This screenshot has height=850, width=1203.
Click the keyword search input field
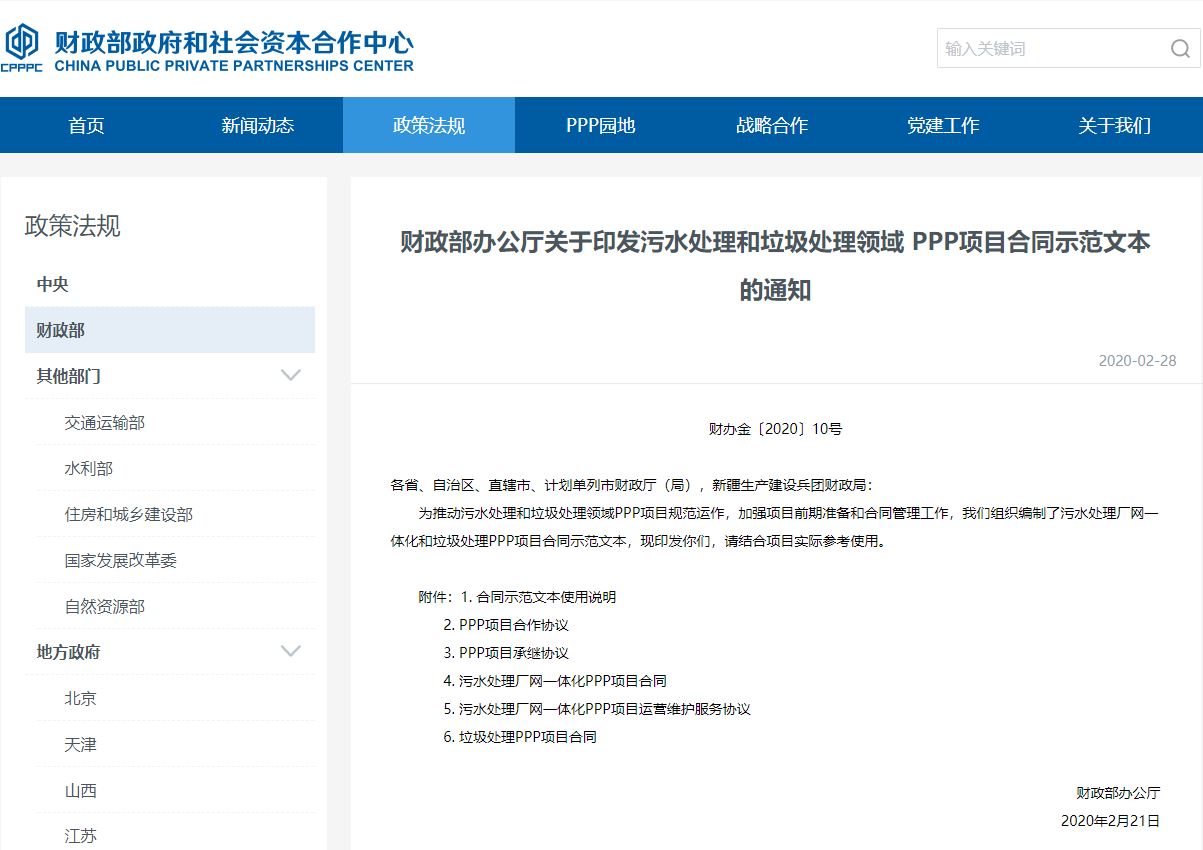coord(1068,48)
